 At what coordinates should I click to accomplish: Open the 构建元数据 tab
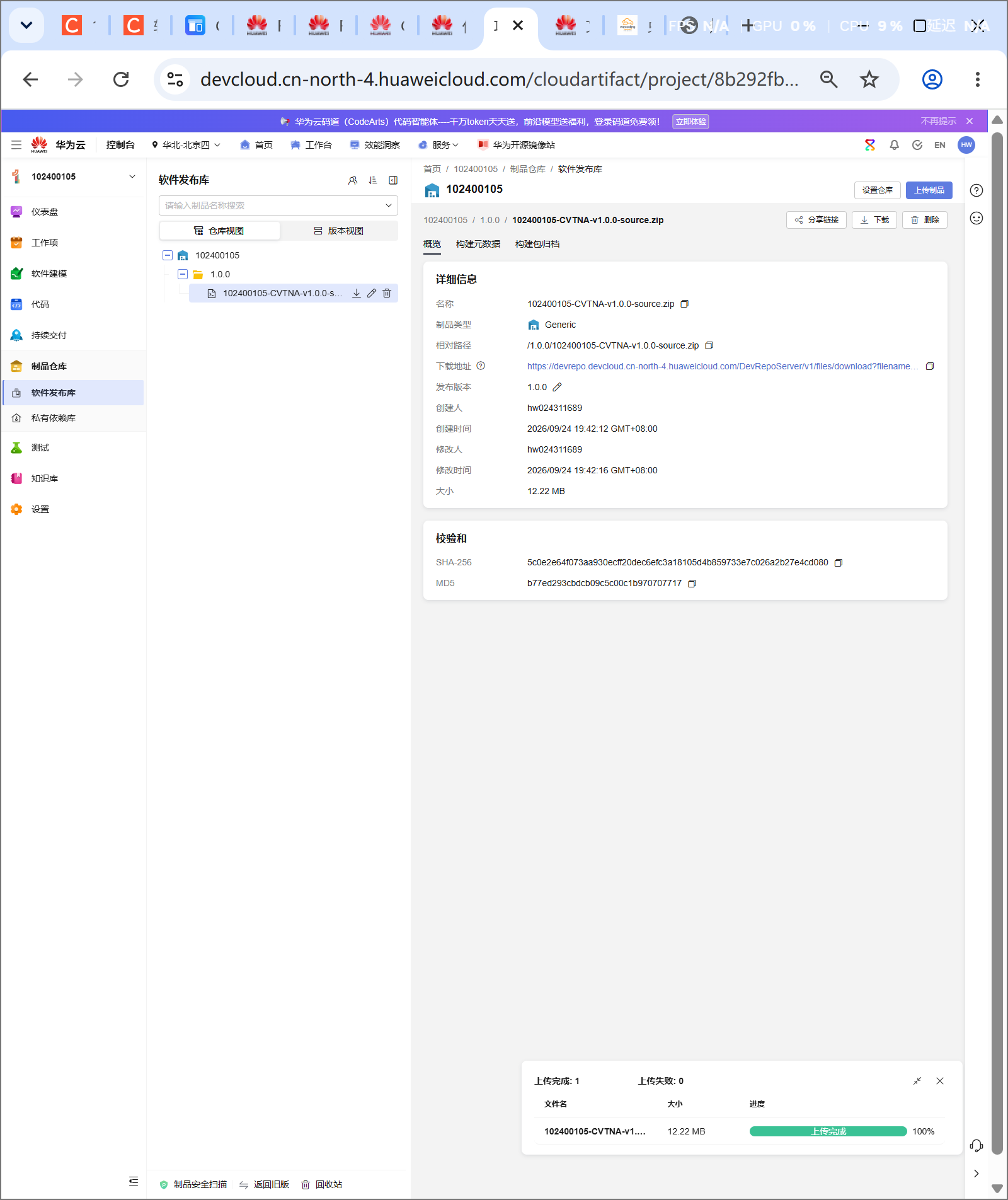pyautogui.click(x=478, y=244)
